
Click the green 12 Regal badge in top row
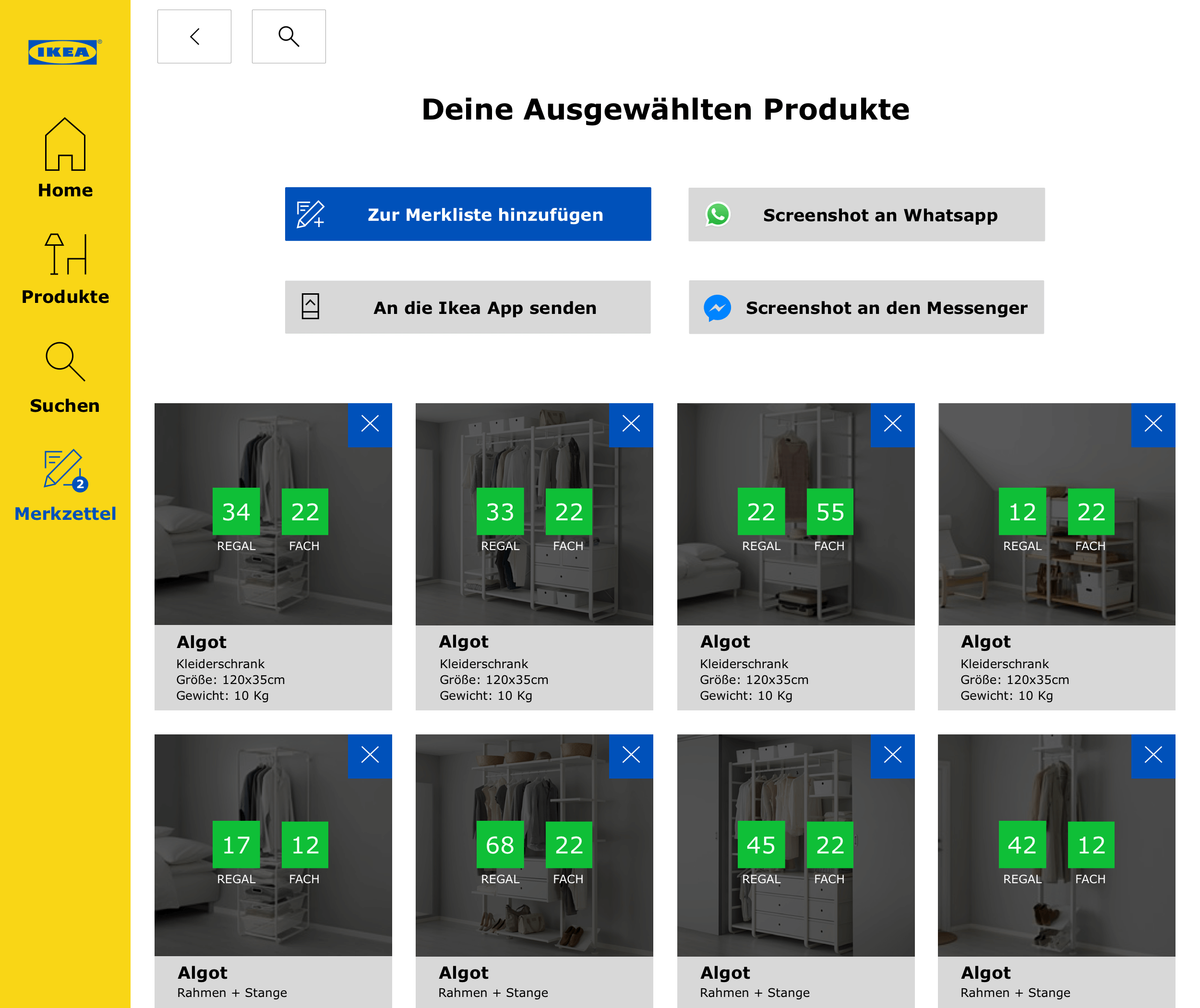pos(1022,511)
